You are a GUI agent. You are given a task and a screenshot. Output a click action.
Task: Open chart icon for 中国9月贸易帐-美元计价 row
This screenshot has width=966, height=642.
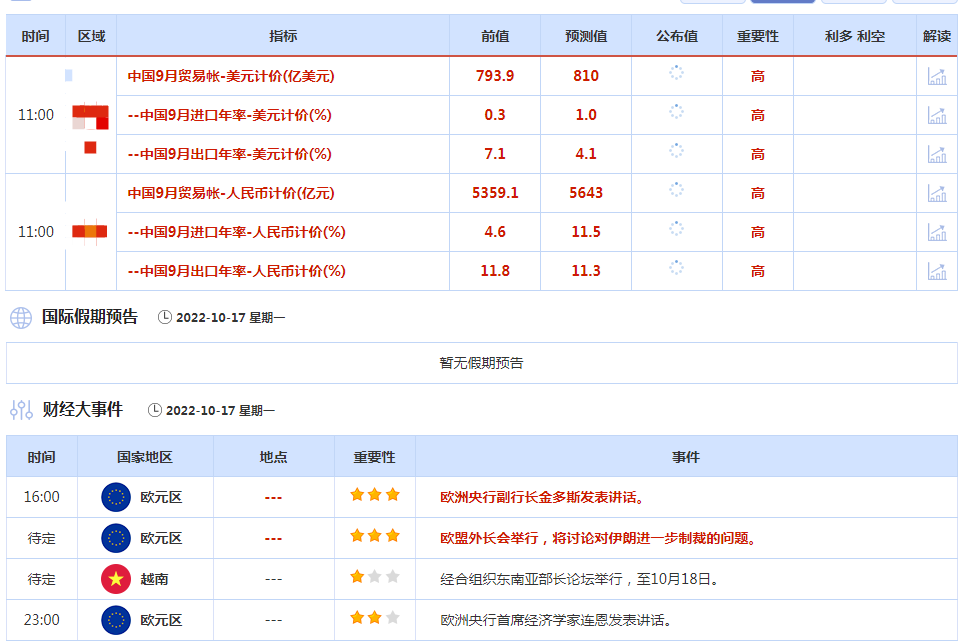(x=937, y=76)
